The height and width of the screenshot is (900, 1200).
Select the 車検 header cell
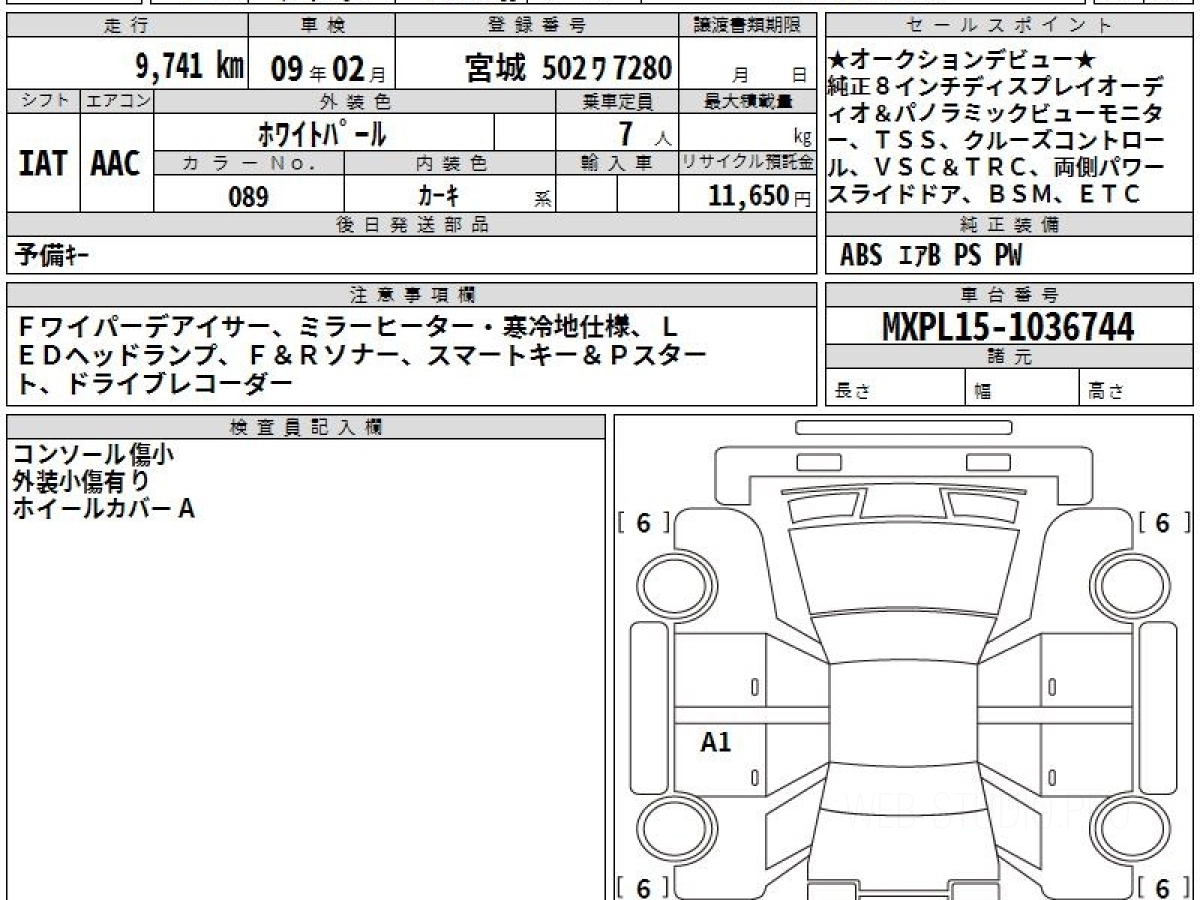322,25
